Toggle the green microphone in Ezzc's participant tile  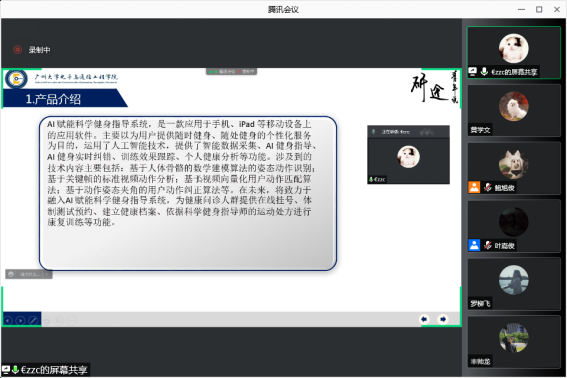(484, 72)
